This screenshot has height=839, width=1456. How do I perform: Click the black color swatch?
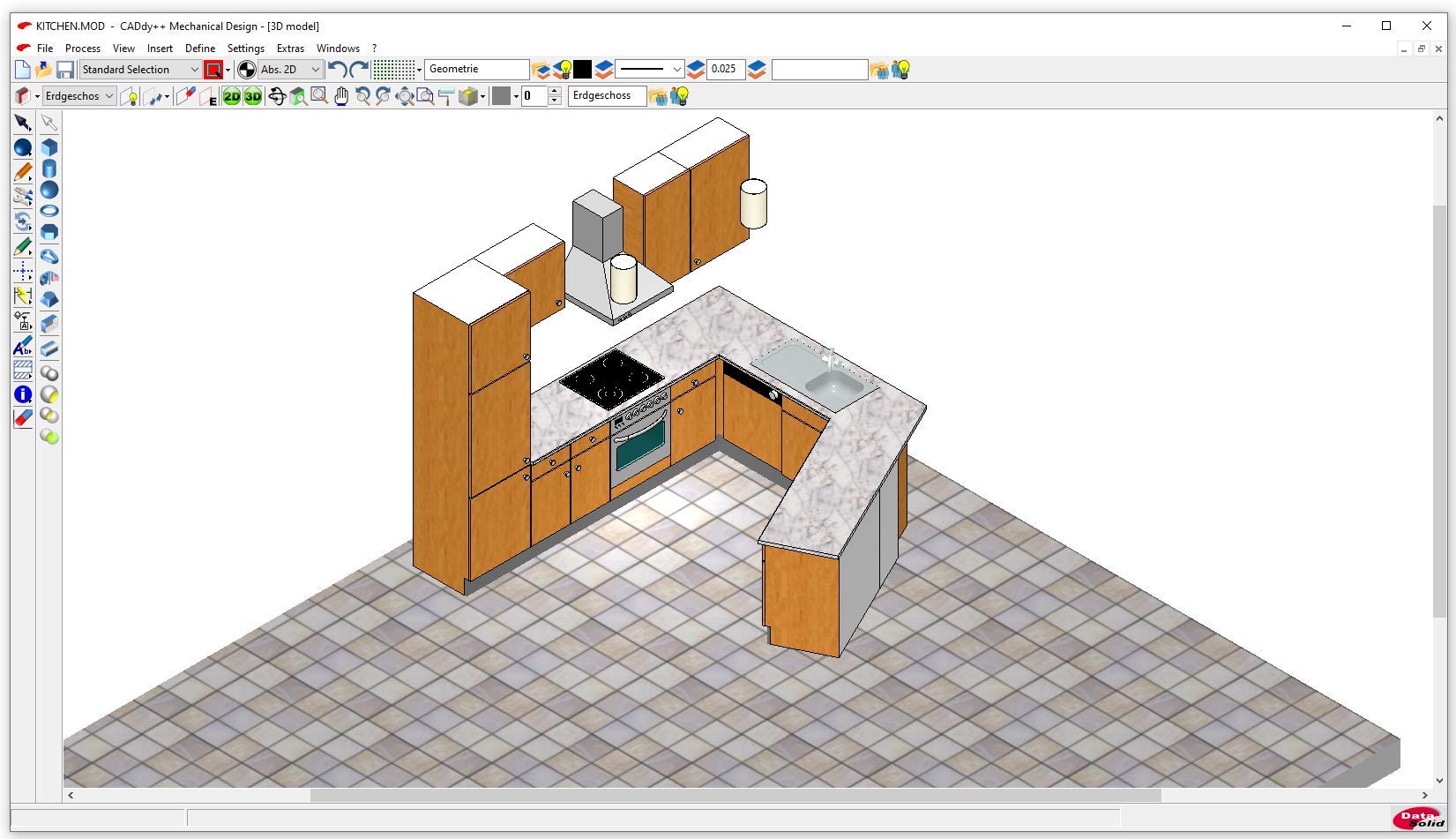point(582,70)
